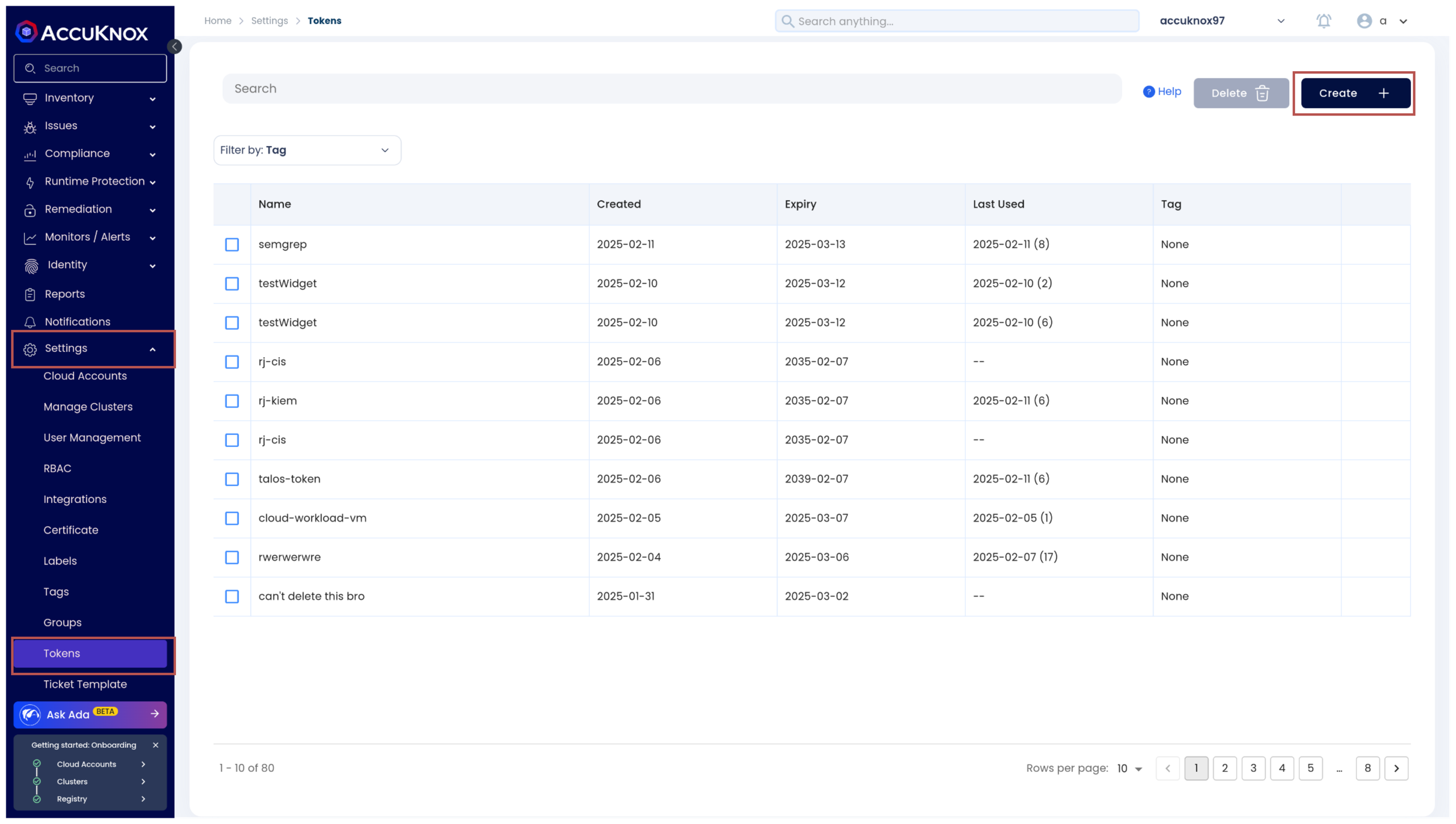Click the Monitors / Alerts graph icon
The height and width of the screenshot is (824, 1456).
[30, 238]
